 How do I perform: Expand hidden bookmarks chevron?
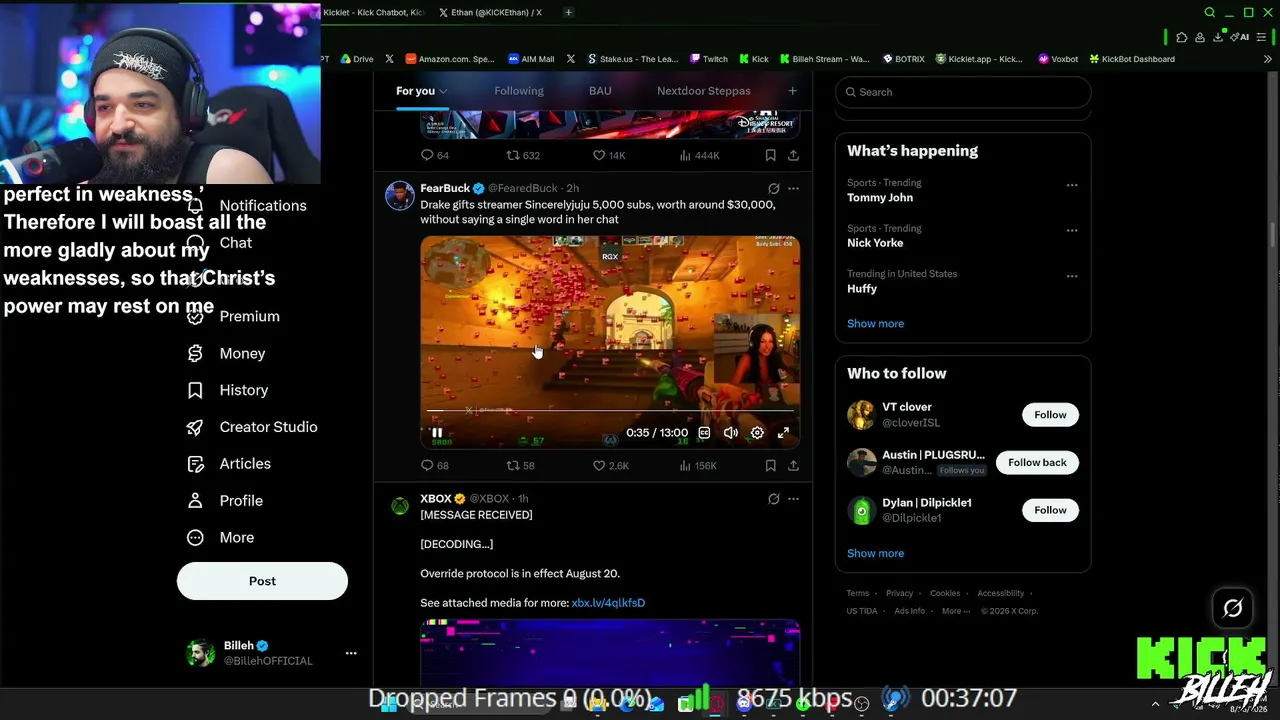coord(1268,59)
